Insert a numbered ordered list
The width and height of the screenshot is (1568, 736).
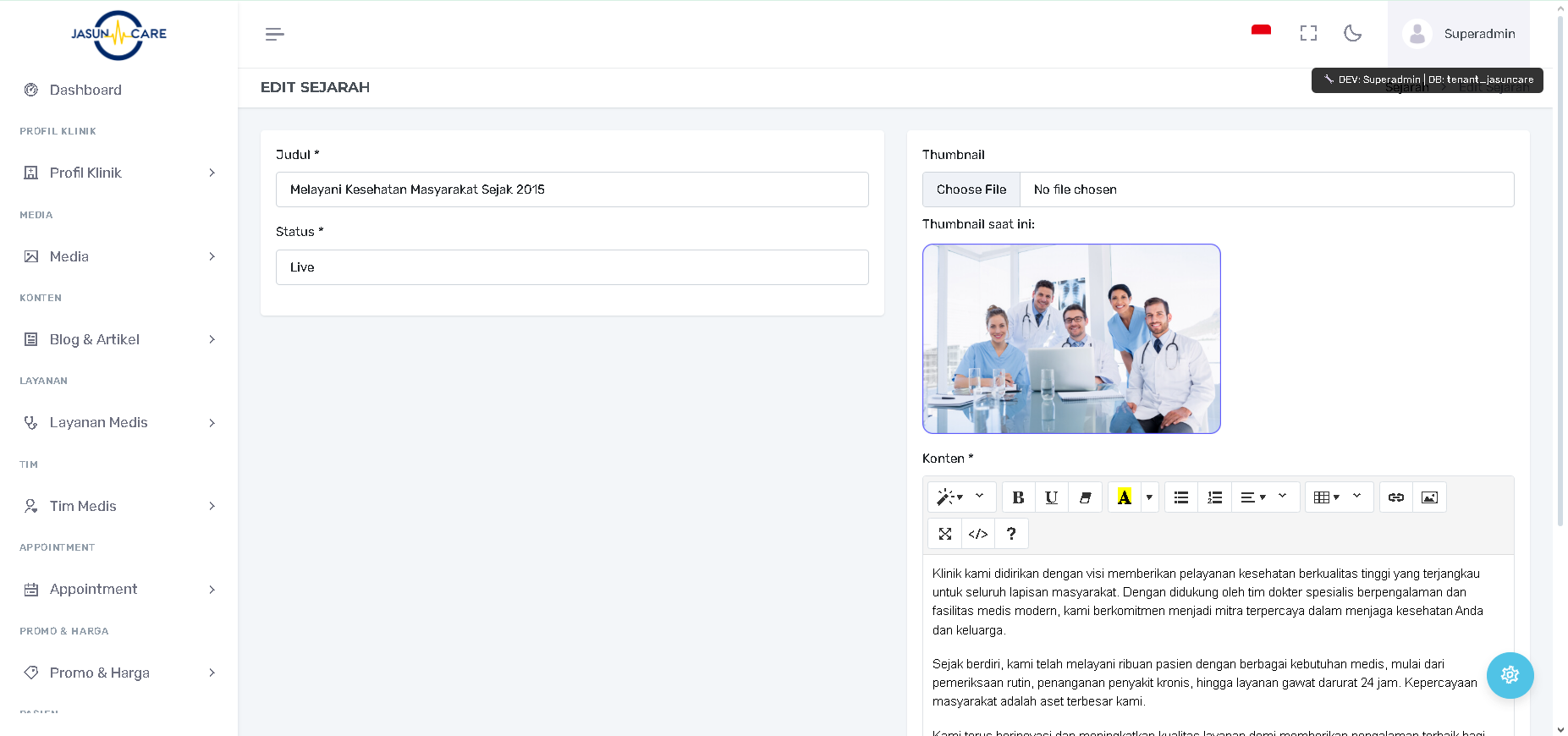click(1214, 497)
